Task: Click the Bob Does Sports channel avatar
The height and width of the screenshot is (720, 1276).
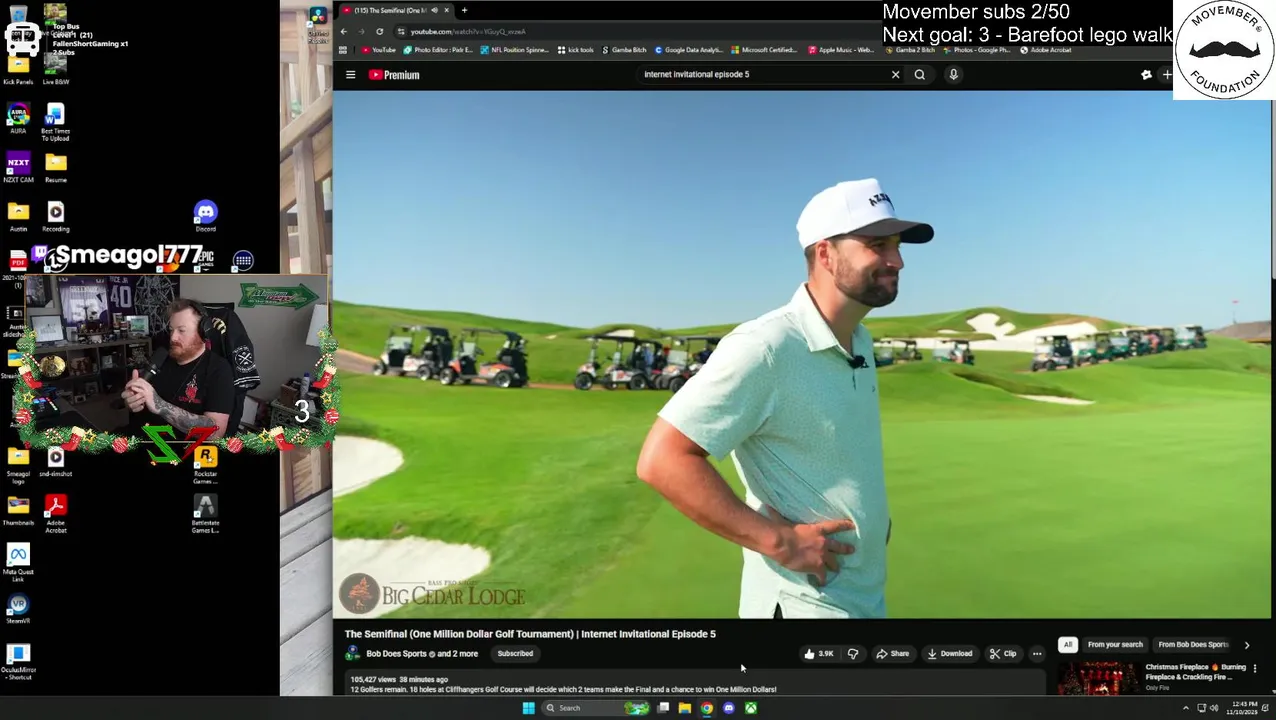Action: [x=352, y=654]
